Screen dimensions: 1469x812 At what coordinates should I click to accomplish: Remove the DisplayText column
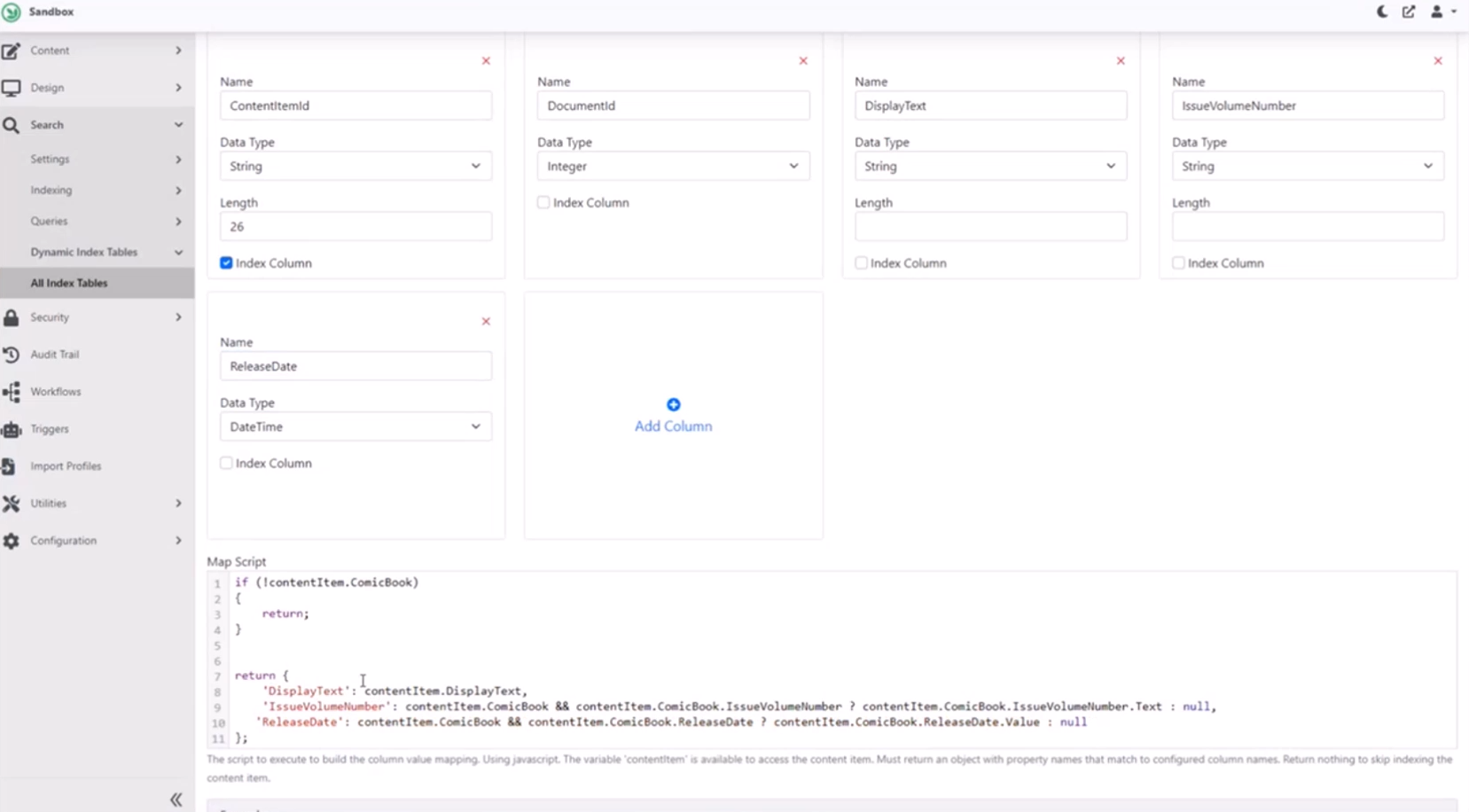(x=1121, y=61)
